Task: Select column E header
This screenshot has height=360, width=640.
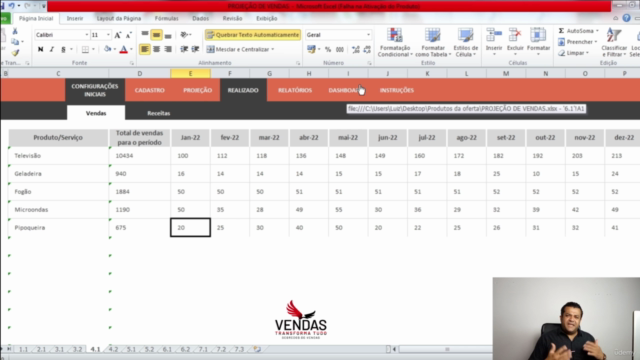Action: 191,73
